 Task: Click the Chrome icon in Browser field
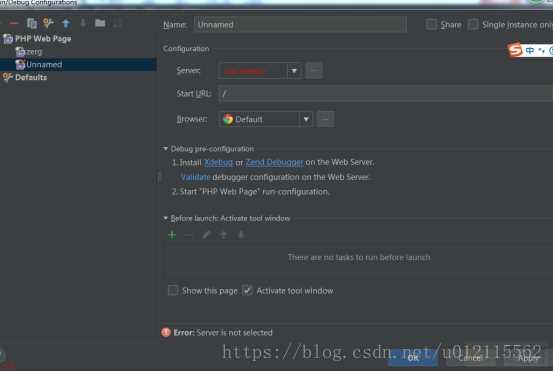pyautogui.click(x=228, y=120)
